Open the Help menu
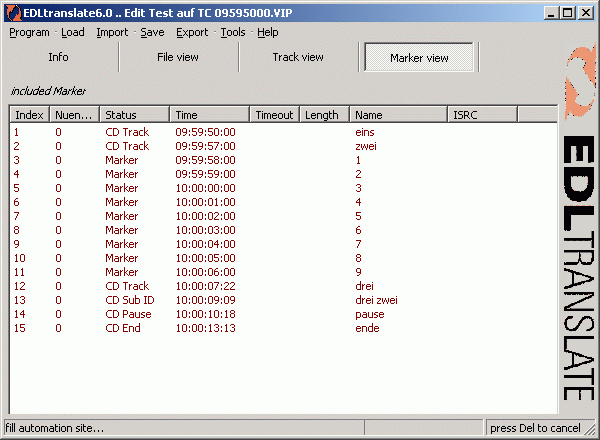Image resolution: width=600 pixels, height=440 pixels. pos(268,32)
